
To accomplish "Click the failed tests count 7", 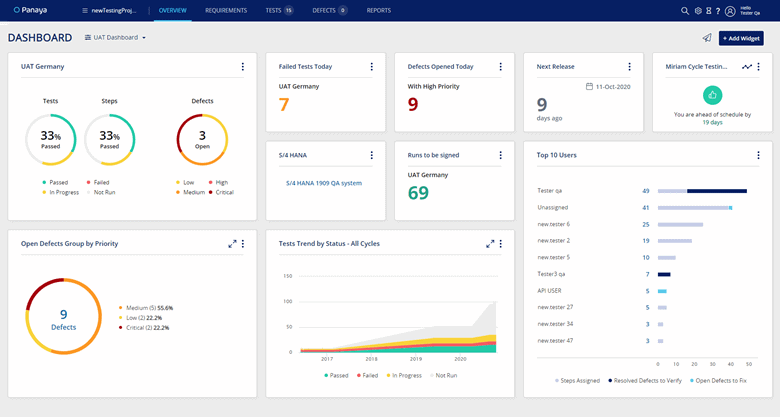I will pos(284,104).
